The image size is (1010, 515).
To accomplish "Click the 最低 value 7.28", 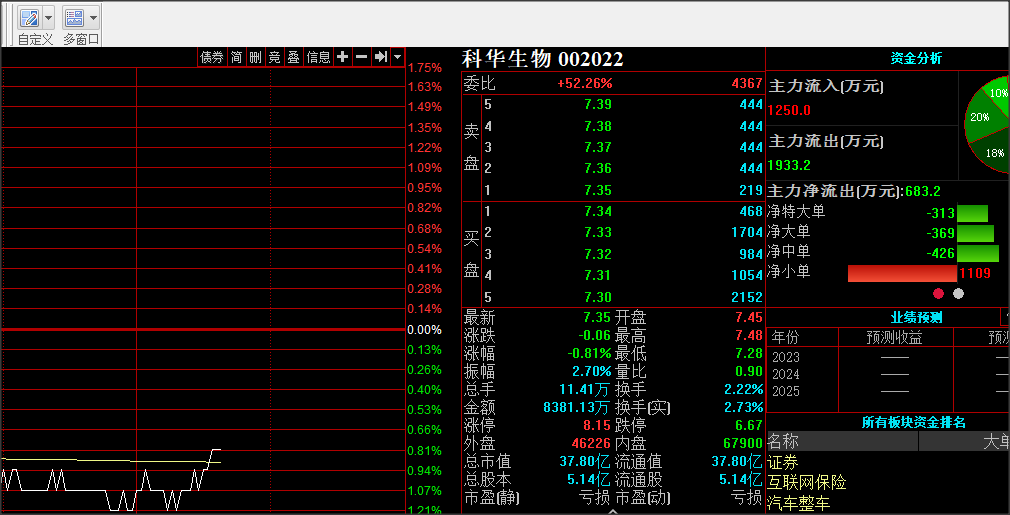I will [749, 353].
